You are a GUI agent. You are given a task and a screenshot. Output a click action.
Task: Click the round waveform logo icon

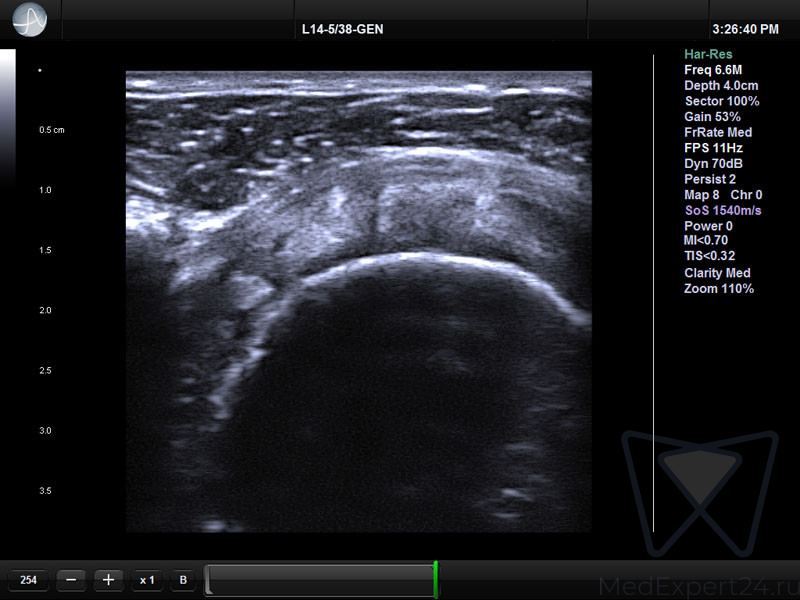29,20
